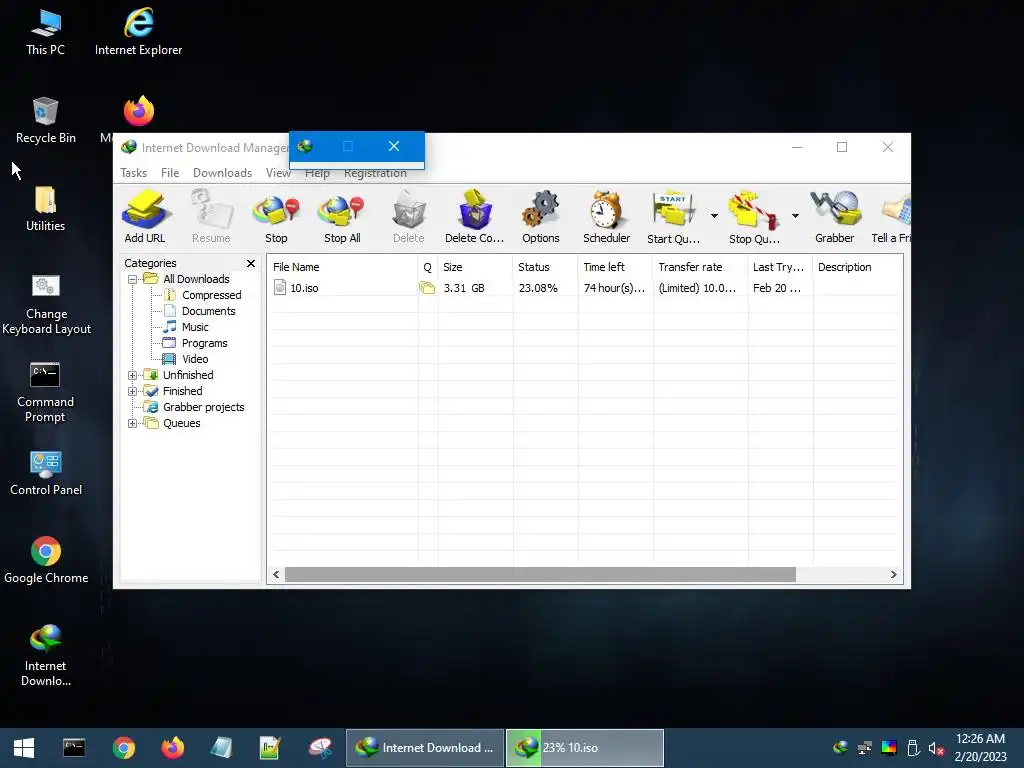Click the Stop download toolbar icon
The image size is (1024, 768).
[x=276, y=217]
